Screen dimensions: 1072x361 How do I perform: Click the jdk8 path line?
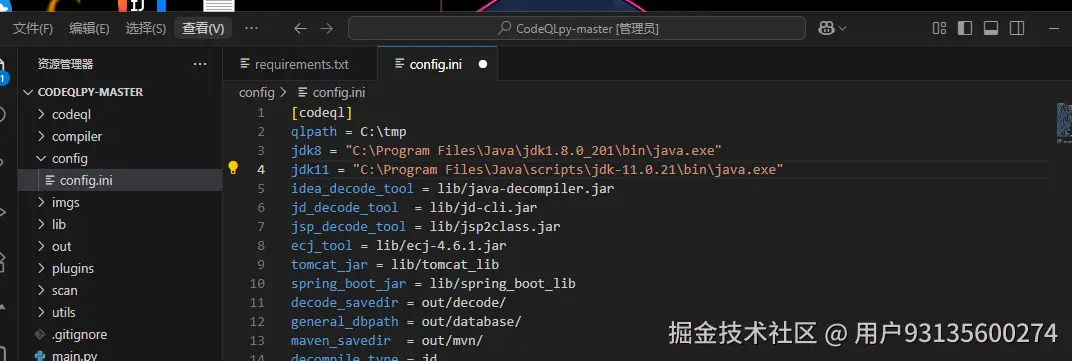click(x=507, y=150)
